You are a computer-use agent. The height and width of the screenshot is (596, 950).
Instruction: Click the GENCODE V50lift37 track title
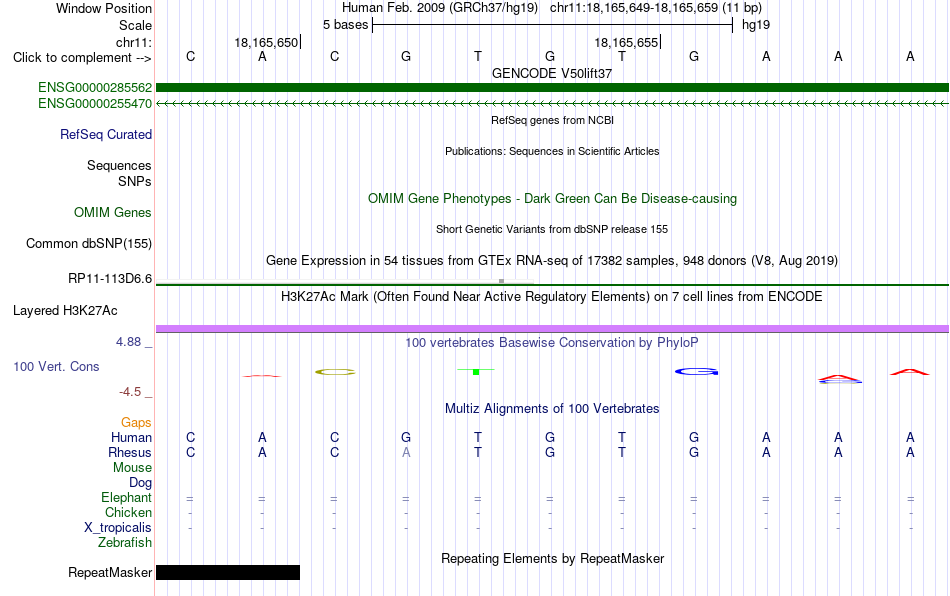pyautogui.click(x=552, y=73)
